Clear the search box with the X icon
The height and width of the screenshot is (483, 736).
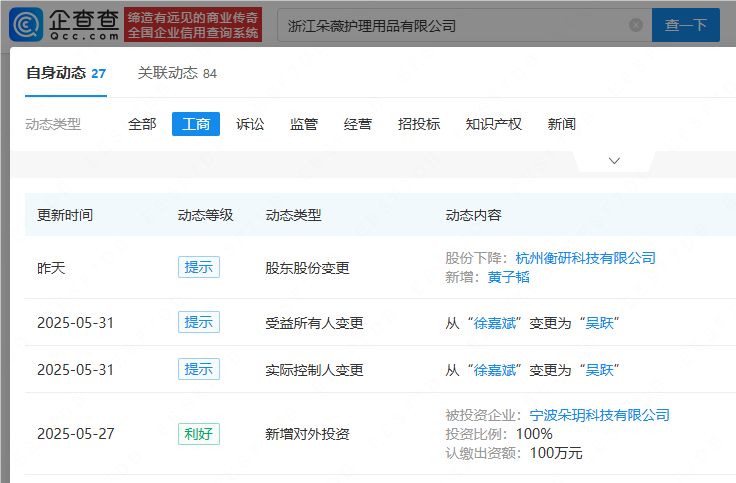pyautogui.click(x=636, y=25)
